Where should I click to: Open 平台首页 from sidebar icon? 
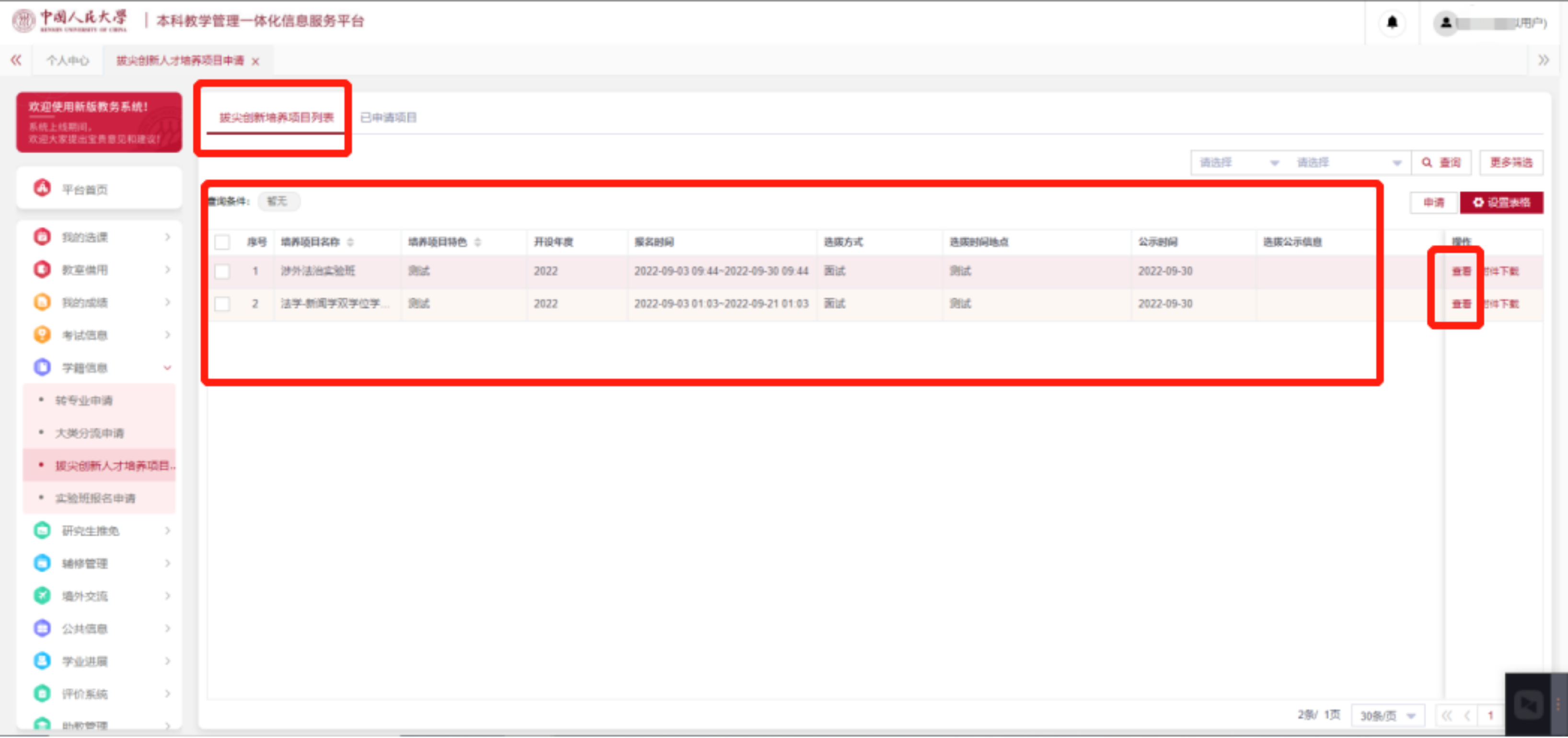42,189
